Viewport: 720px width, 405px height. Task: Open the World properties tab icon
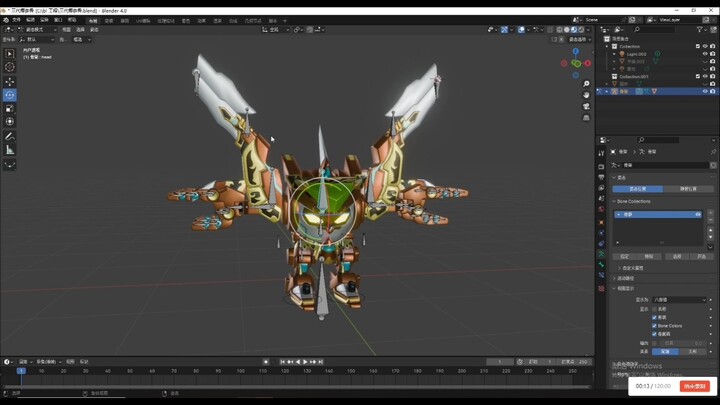coord(602,209)
